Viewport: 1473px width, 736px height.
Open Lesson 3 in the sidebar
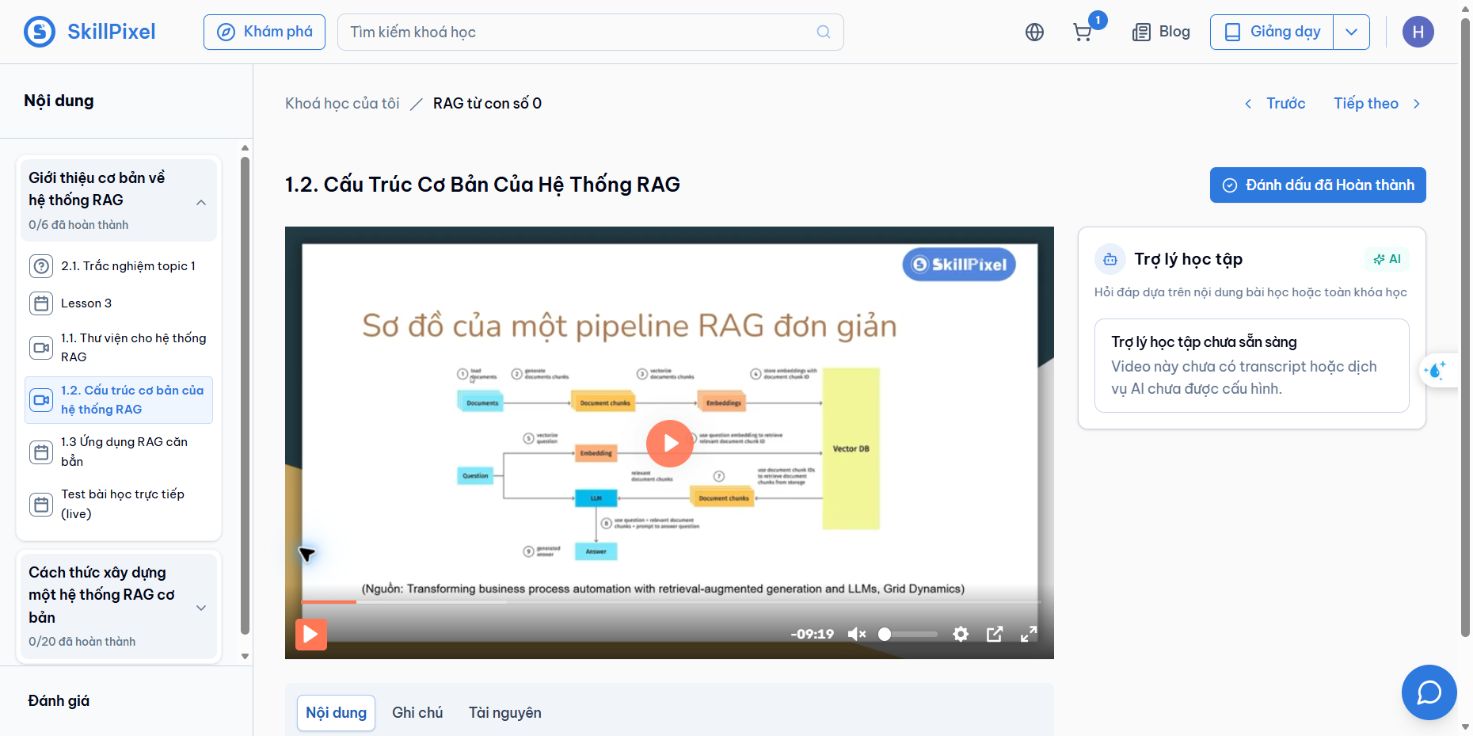[118, 303]
